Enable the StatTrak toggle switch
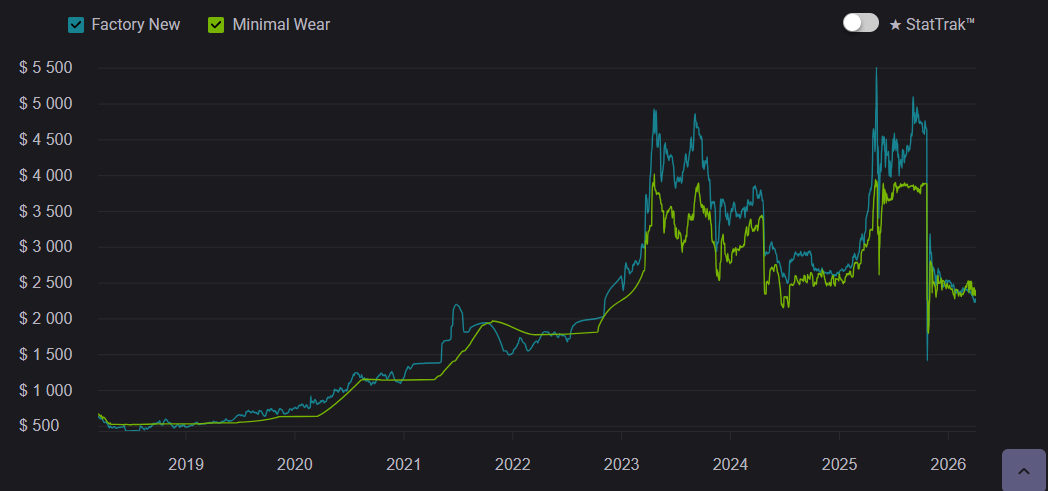1048x491 pixels. pyautogui.click(x=860, y=23)
